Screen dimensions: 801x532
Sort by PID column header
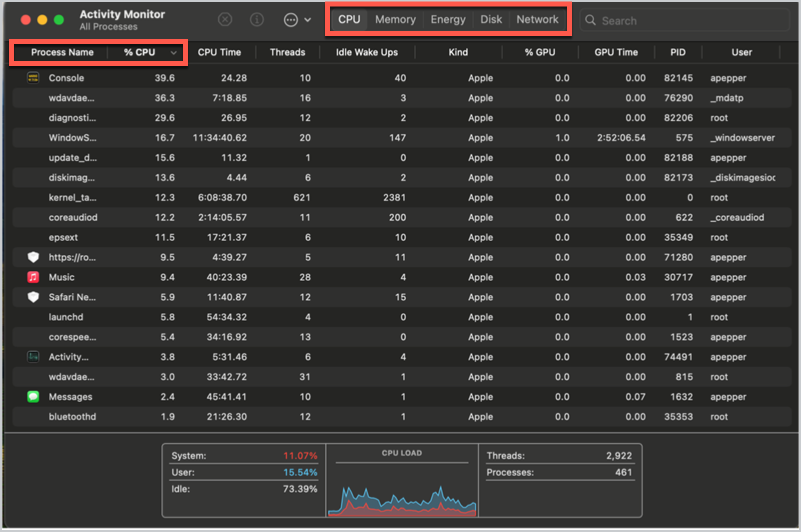coord(677,52)
